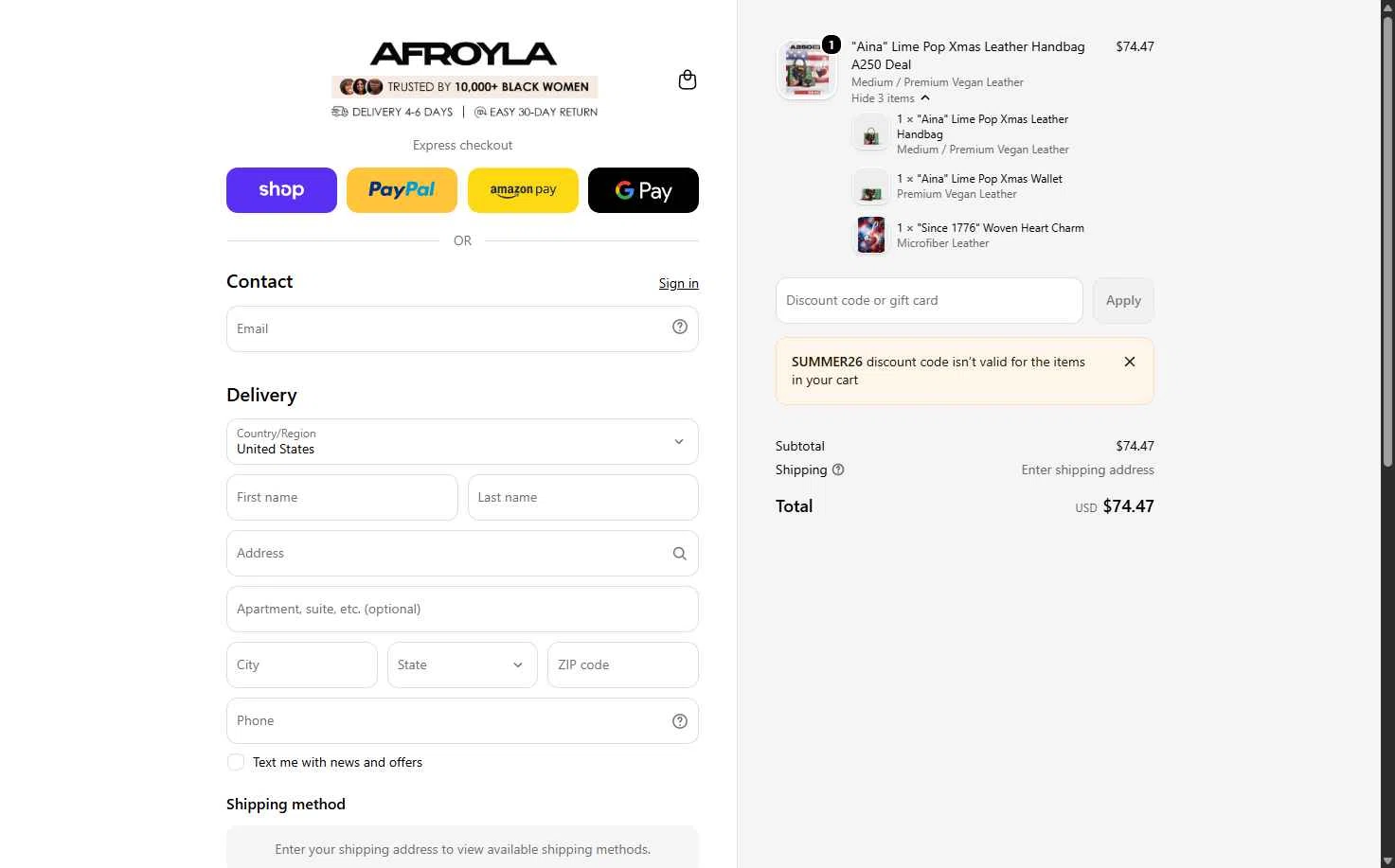Open the Country/Region dropdown
Image resolution: width=1395 pixels, height=868 pixels.
click(x=462, y=442)
